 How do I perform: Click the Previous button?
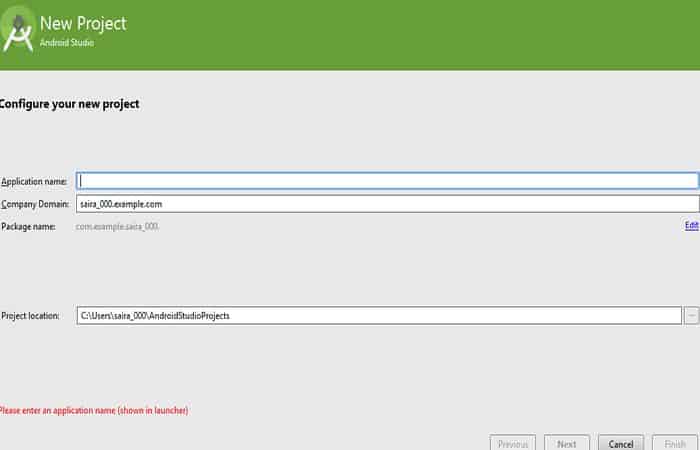[x=512, y=443]
